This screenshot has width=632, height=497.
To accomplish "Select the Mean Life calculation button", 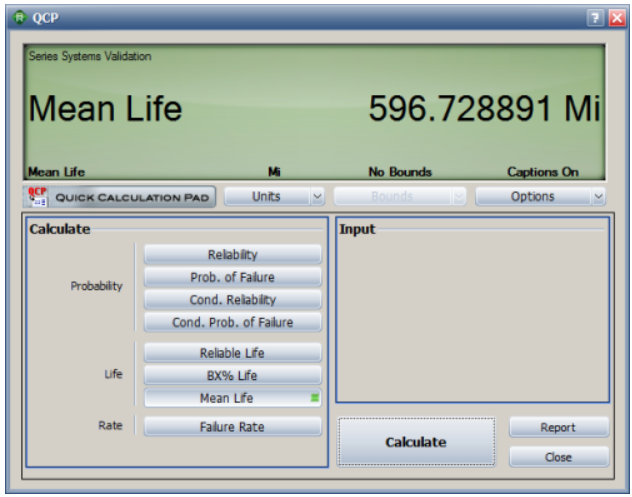I will (233, 398).
